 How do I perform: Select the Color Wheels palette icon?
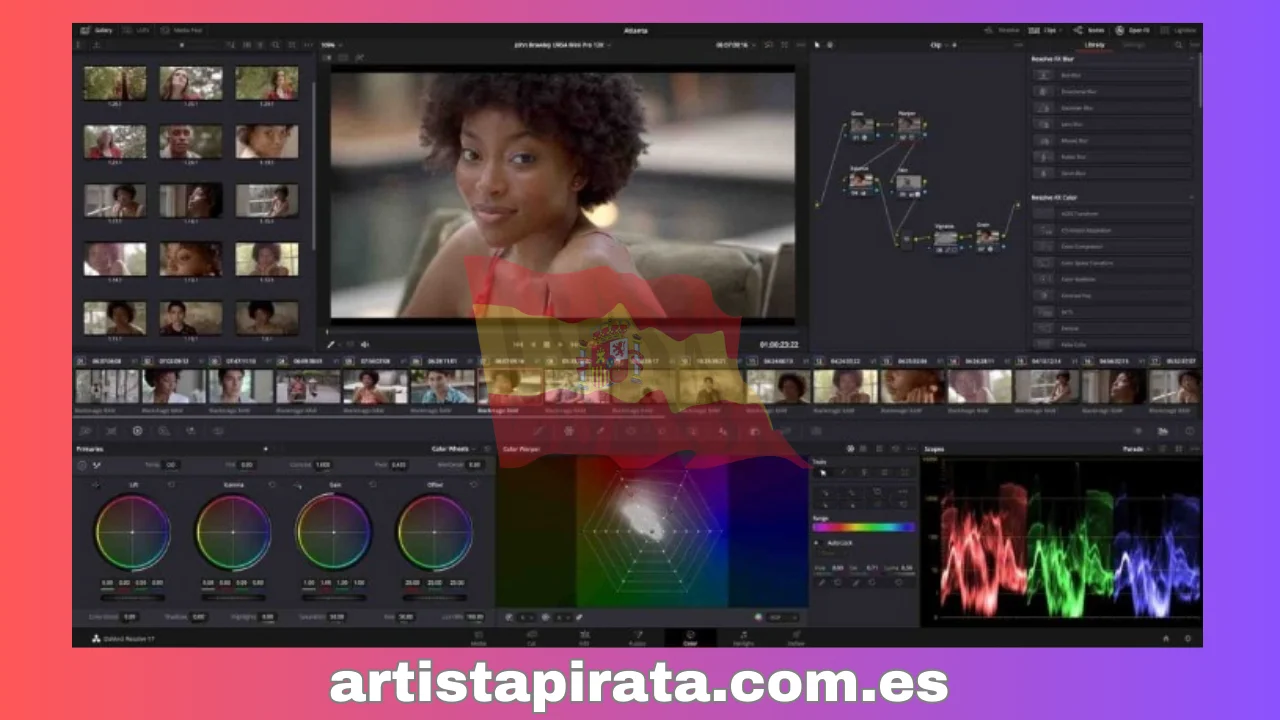(x=137, y=431)
